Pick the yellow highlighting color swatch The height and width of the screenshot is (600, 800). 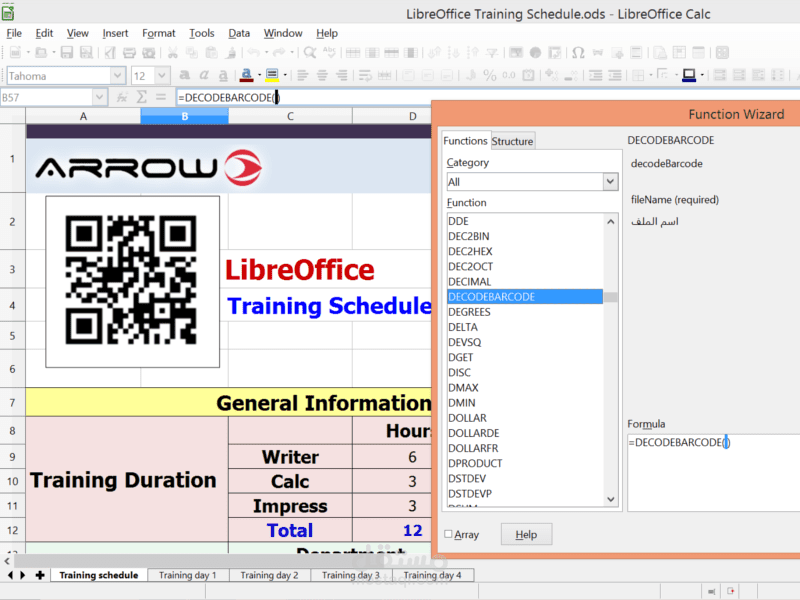tap(270, 78)
